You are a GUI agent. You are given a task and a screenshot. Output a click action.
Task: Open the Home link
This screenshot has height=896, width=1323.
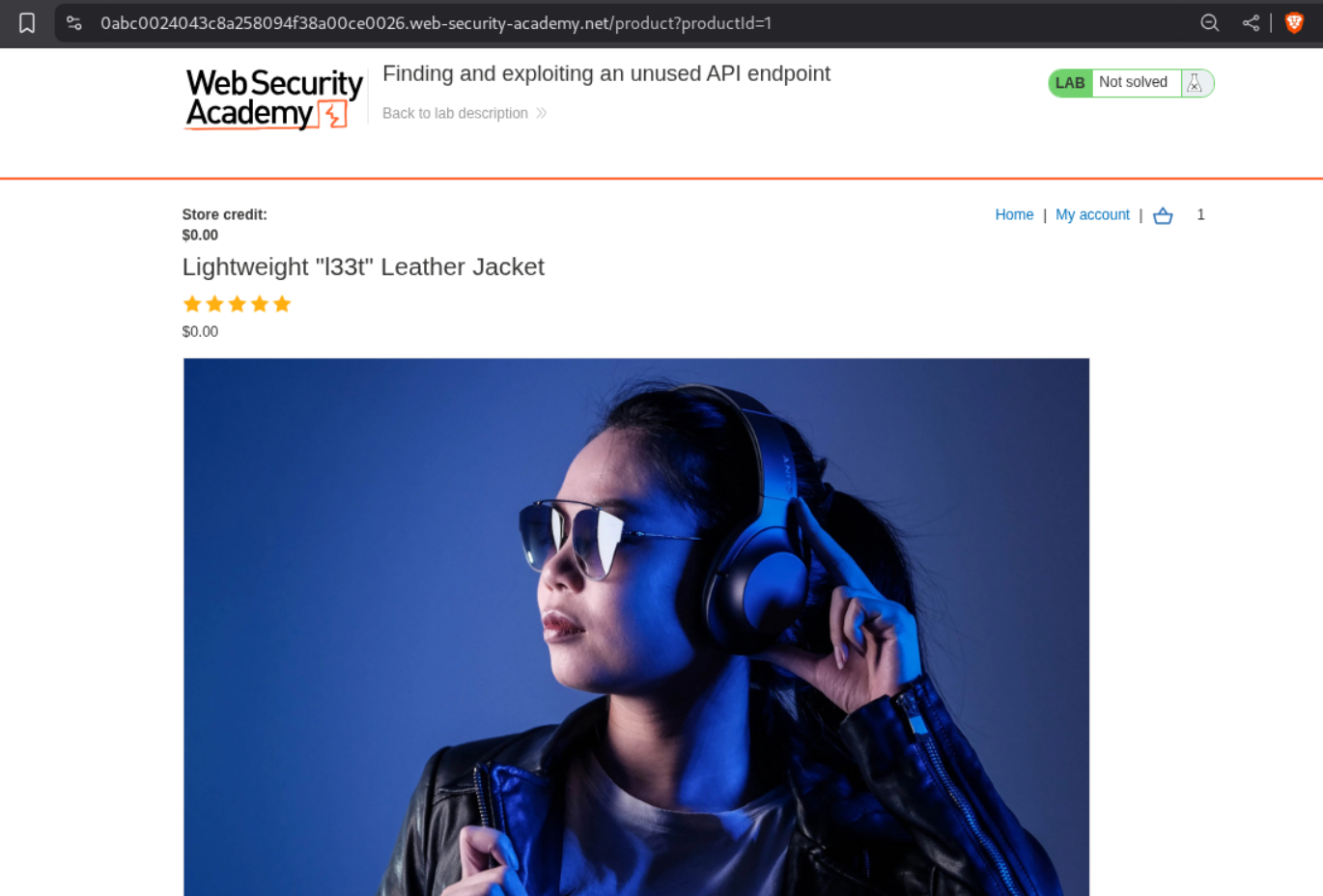1014,214
